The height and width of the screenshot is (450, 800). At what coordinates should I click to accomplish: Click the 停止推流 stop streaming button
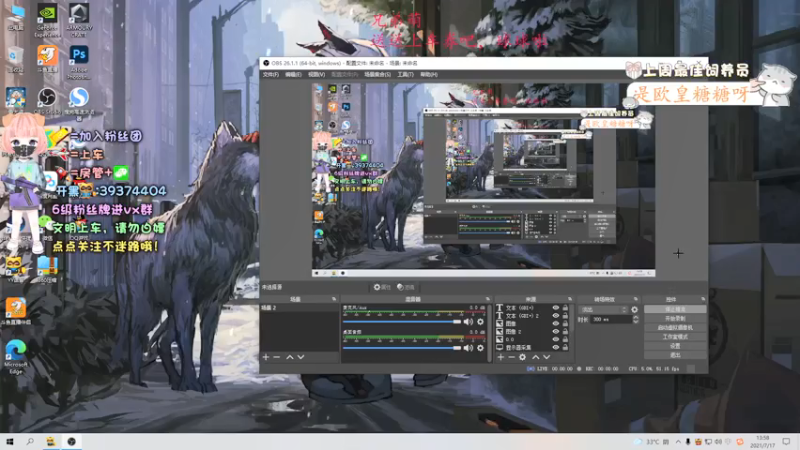point(675,309)
